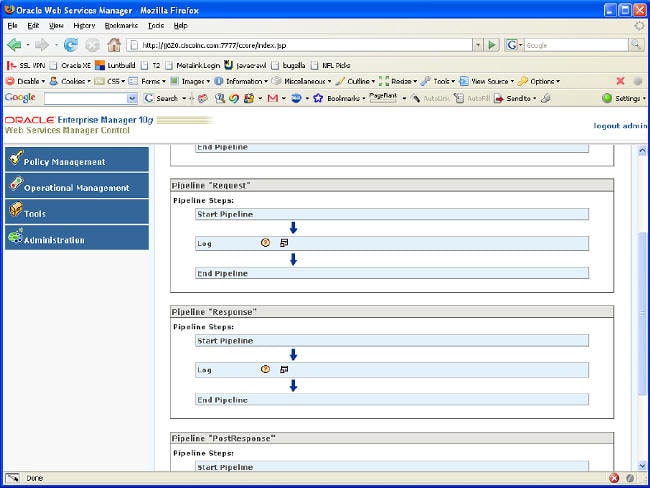Click the Firefox back arrow button
650x488 pixels.
14,45
